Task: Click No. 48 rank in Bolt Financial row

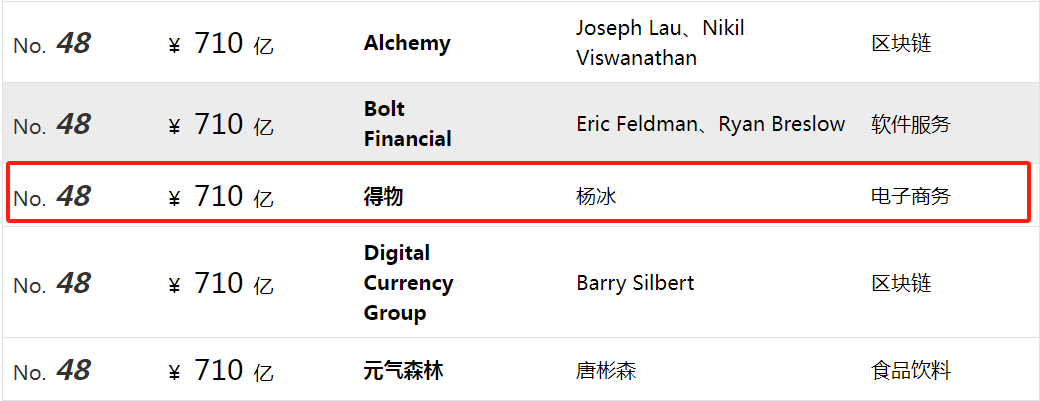Action: coord(52,125)
